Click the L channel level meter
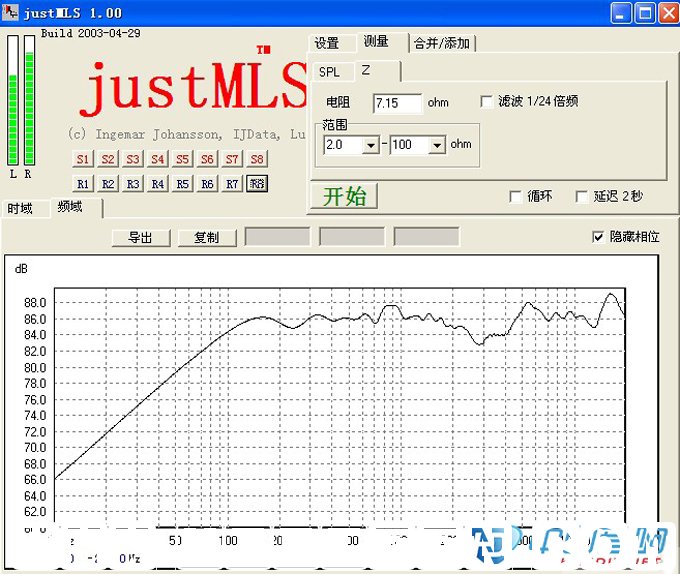The image size is (680, 574). coord(13,100)
